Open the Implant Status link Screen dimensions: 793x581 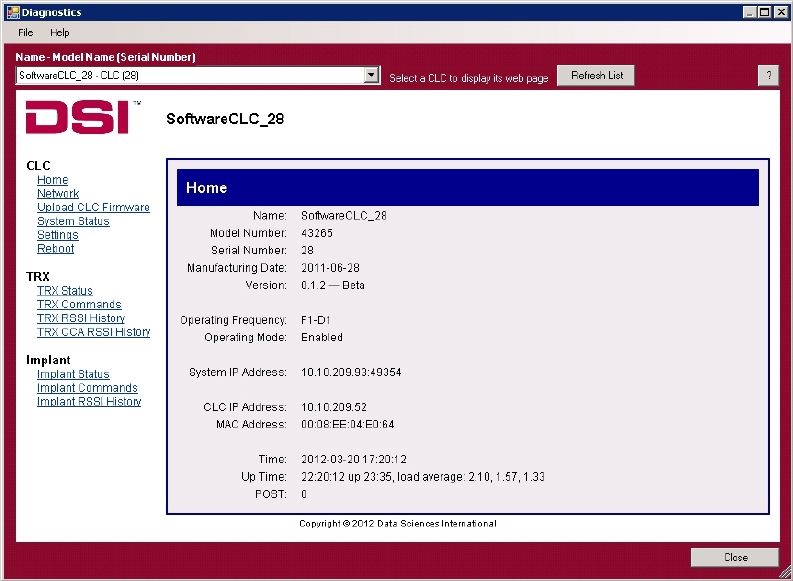pos(73,374)
